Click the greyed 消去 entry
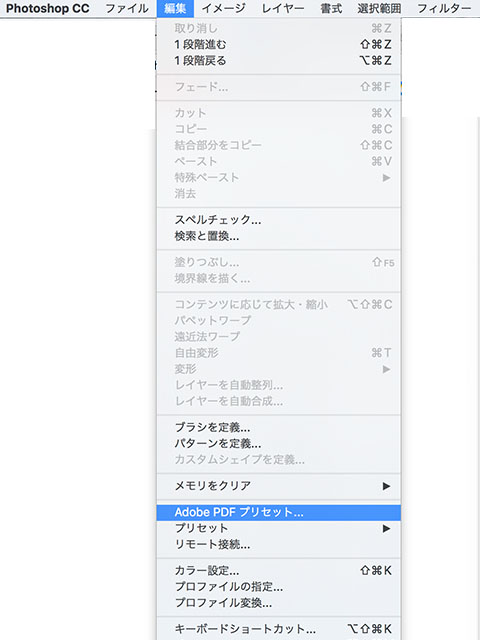This screenshot has height=640, width=480. (x=279, y=194)
